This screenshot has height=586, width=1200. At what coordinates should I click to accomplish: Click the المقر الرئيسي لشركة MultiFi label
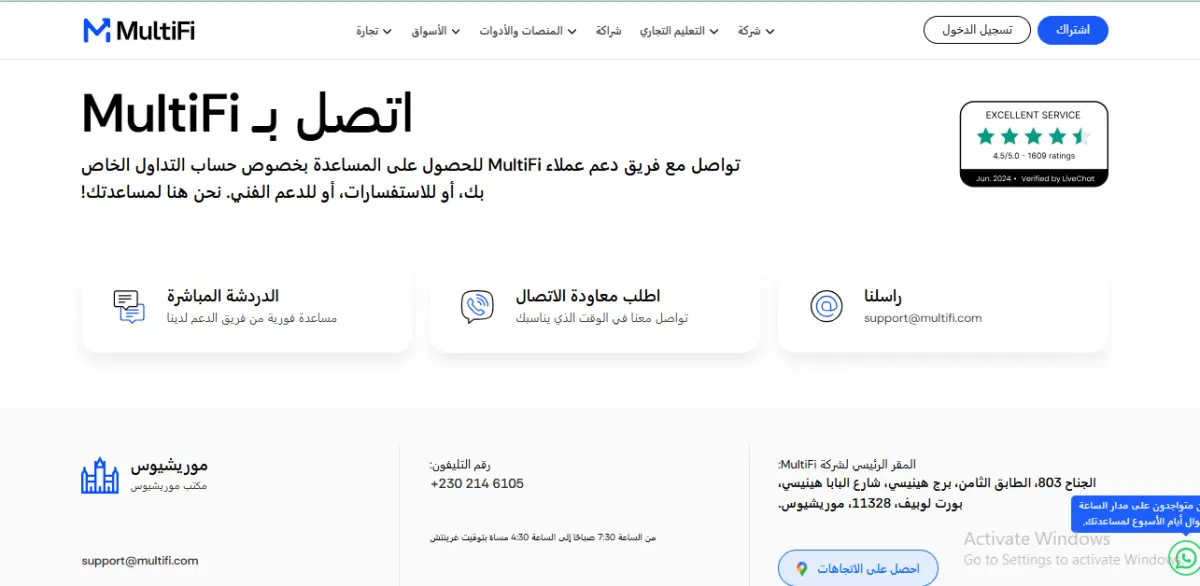point(847,464)
